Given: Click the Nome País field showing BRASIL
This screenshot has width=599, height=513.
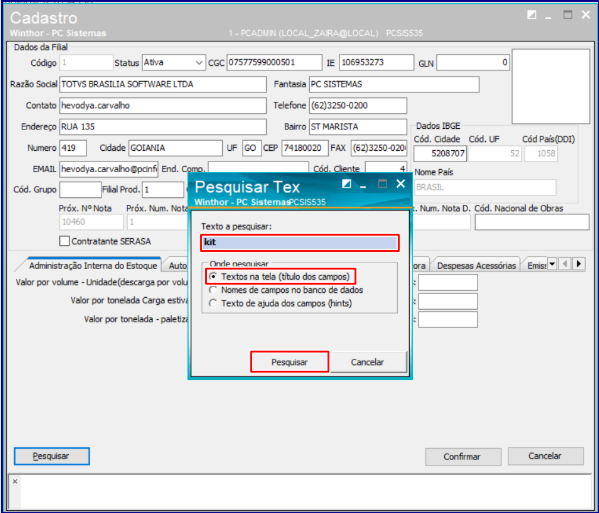Looking at the screenshot, I should click(485, 188).
